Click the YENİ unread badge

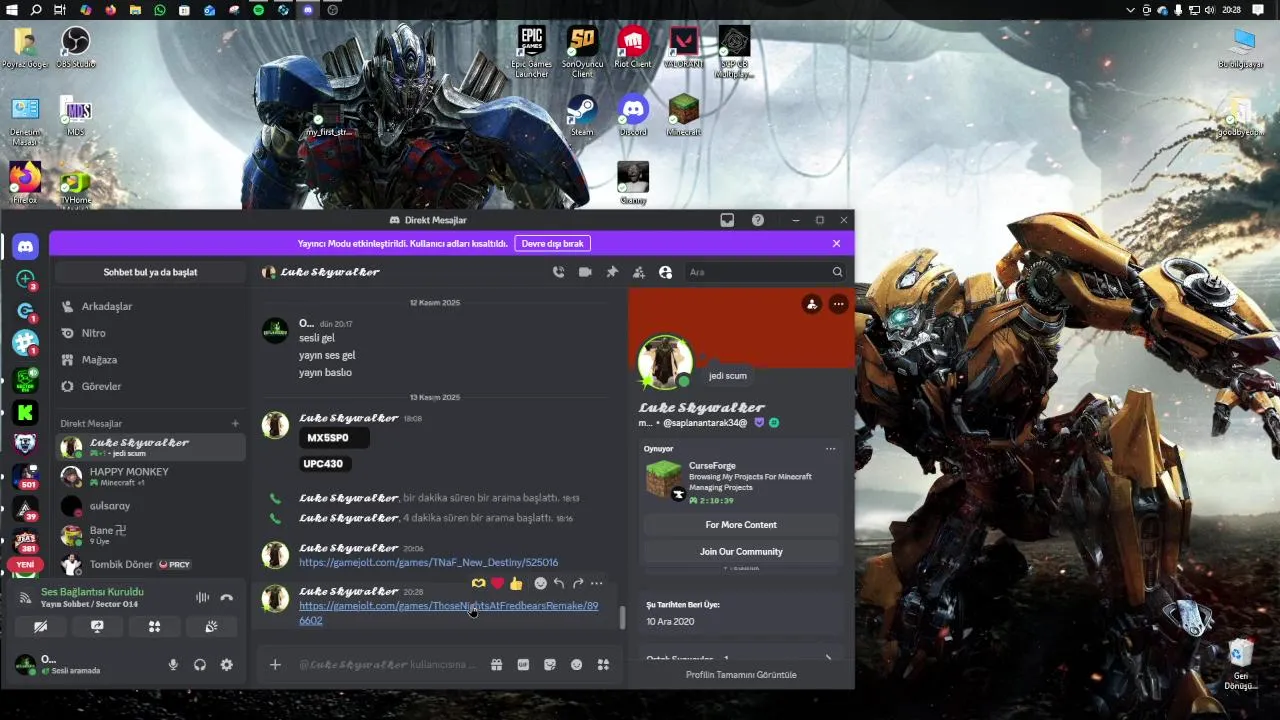tap(25, 565)
